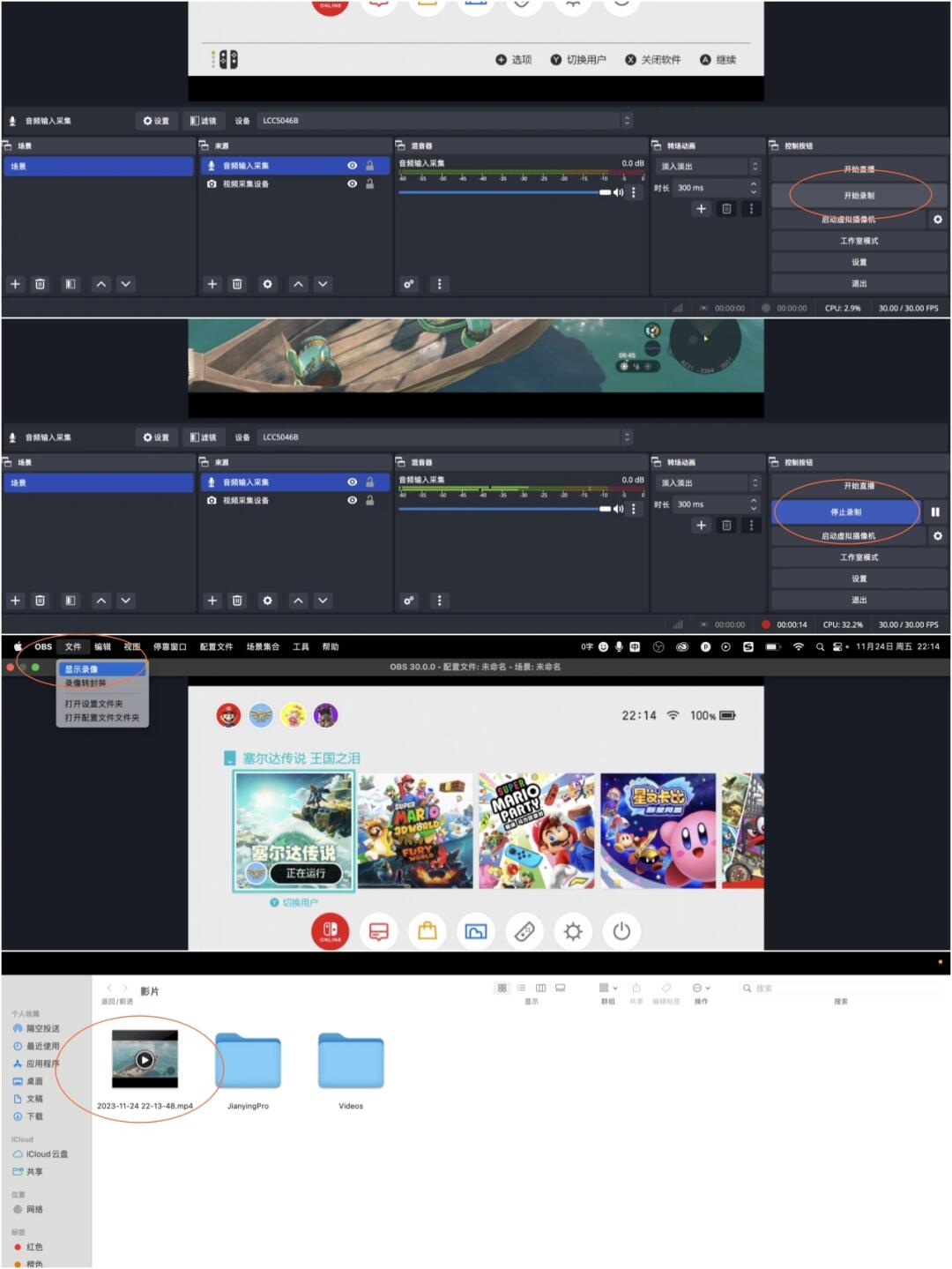The height and width of the screenshot is (1269, 952).
Task: Pause recording with the pause icon beside 停止录制
Action: (x=935, y=511)
